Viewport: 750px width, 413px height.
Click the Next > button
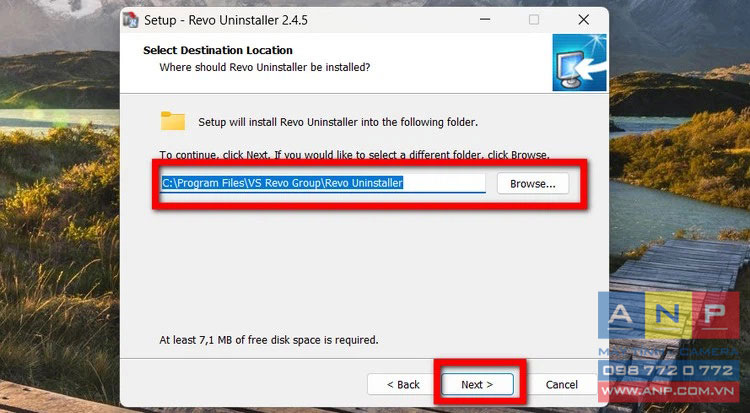477,384
